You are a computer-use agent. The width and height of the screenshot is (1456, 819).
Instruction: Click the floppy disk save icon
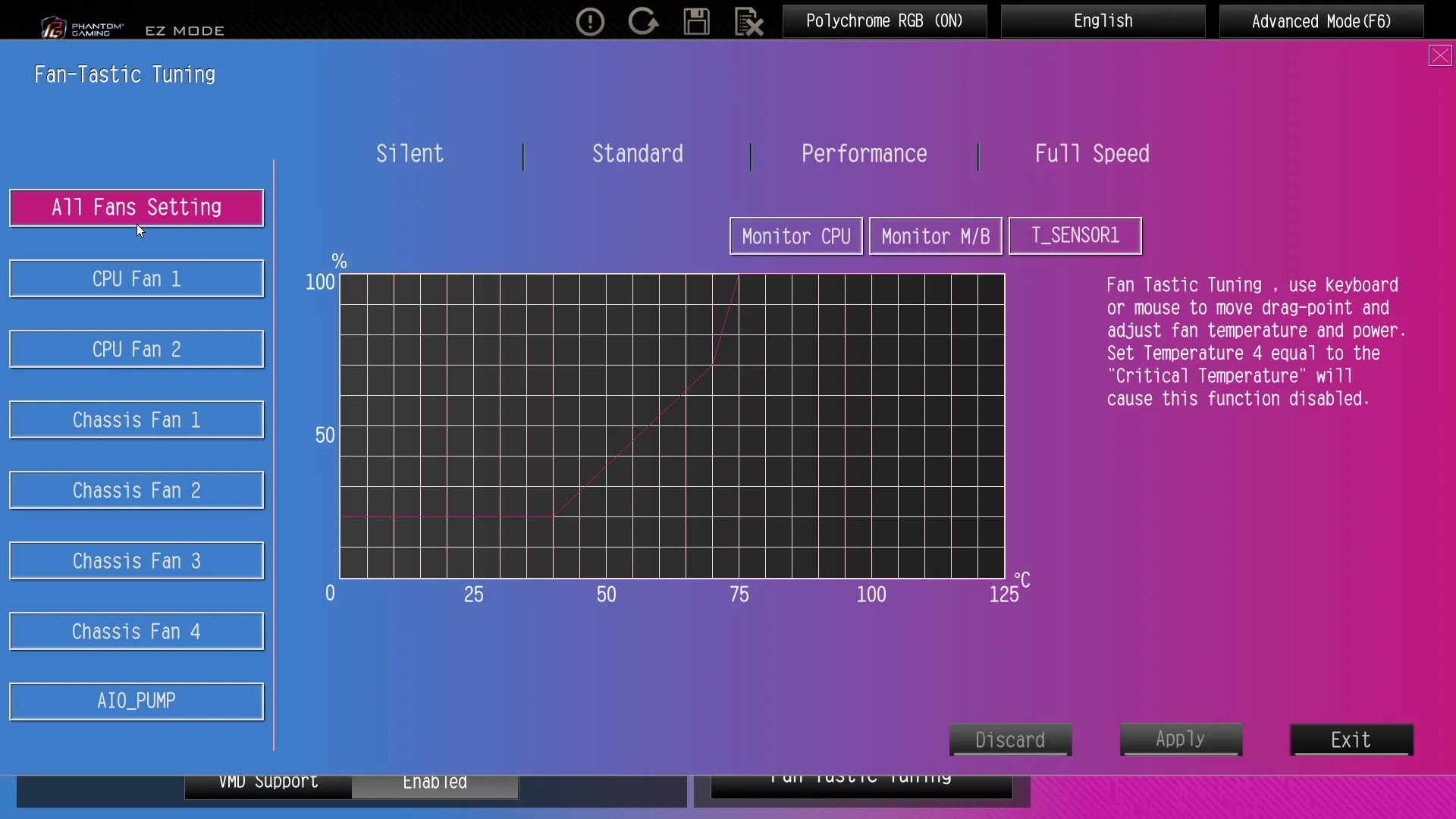pyautogui.click(x=696, y=21)
